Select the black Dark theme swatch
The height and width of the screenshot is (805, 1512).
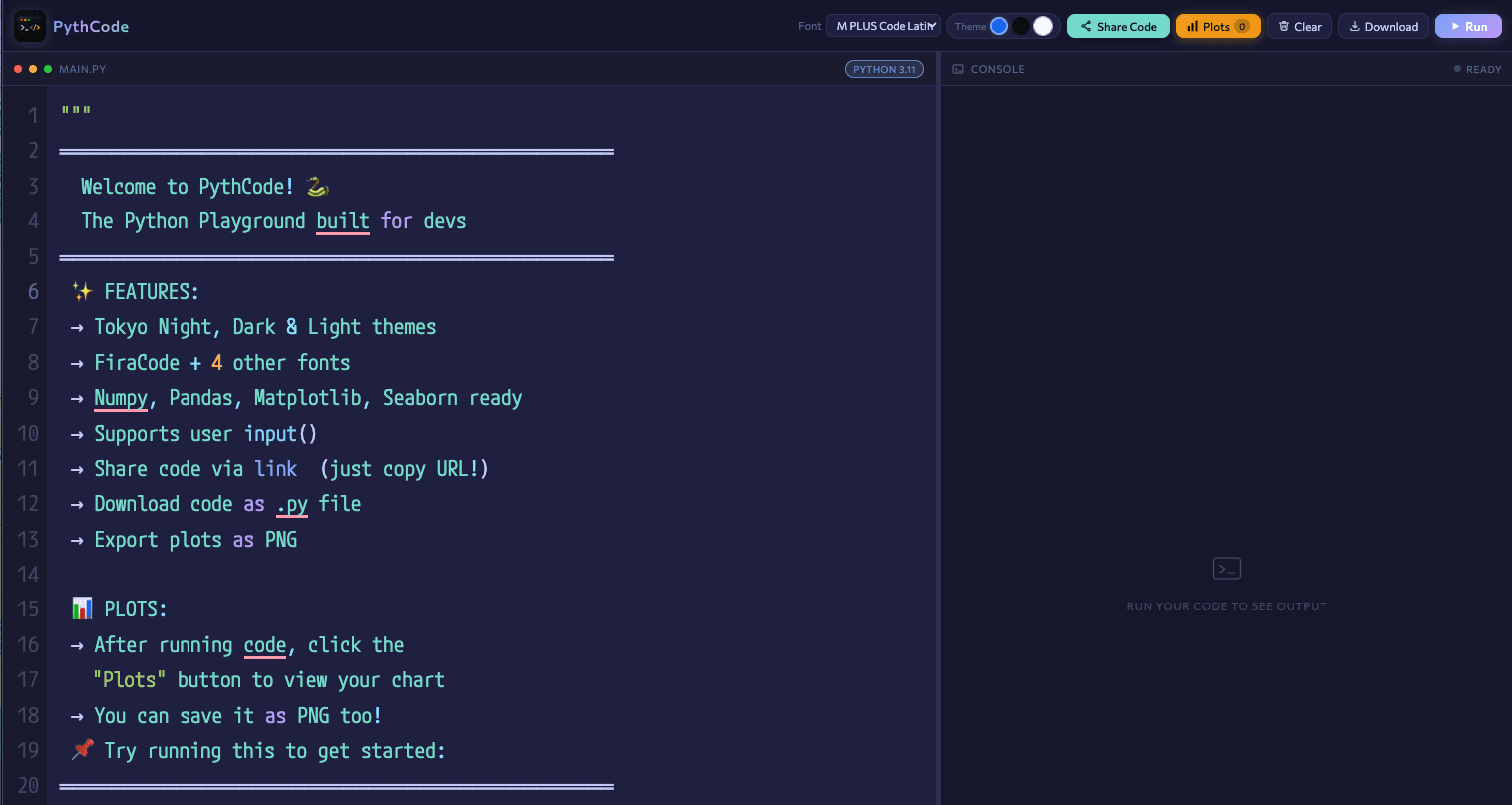1021,26
